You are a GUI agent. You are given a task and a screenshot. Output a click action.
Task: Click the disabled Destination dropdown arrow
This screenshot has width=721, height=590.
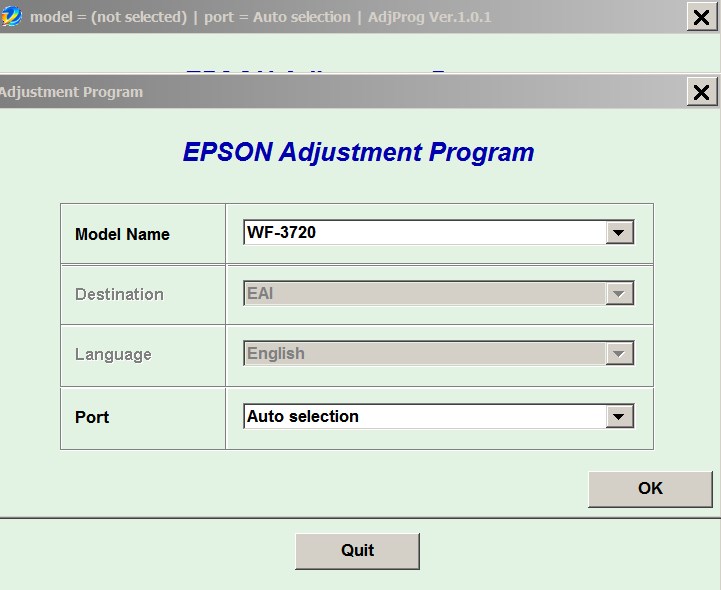coord(619,293)
